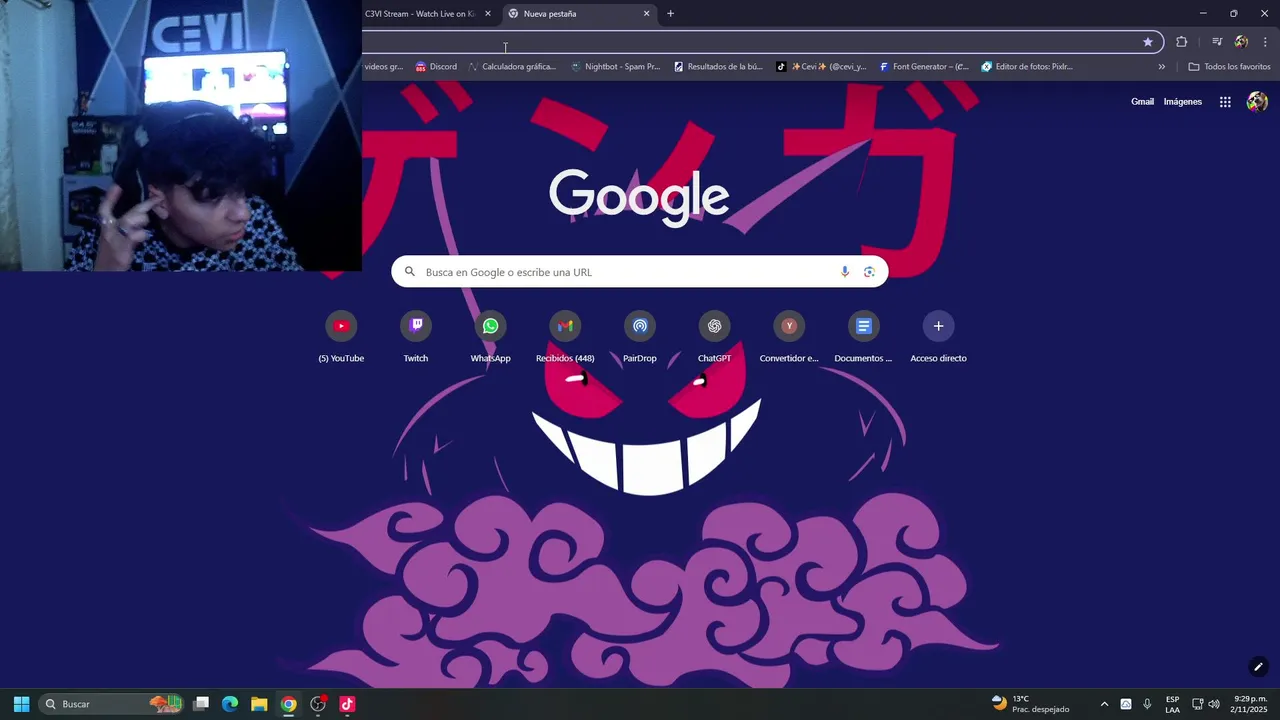
Task: Start voice search with the microphone icon
Action: click(845, 272)
